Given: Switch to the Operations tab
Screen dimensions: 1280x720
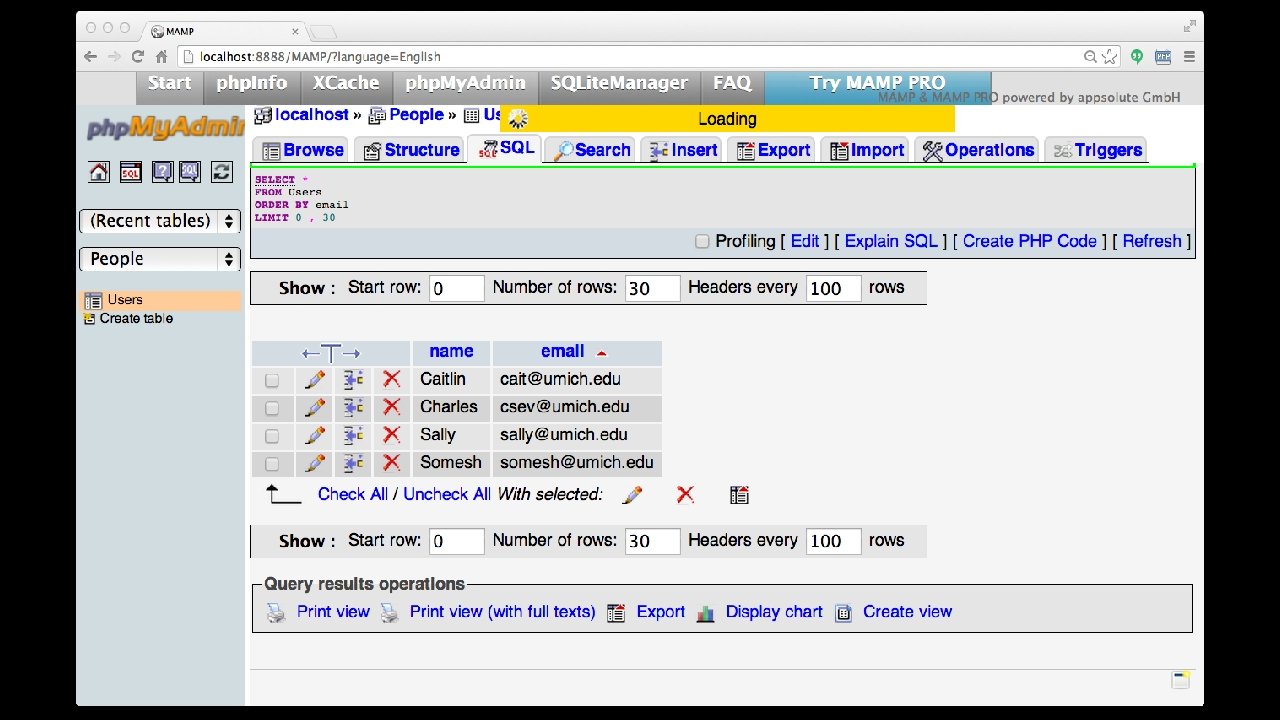Looking at the screenshot, I should tap(978, 150).
